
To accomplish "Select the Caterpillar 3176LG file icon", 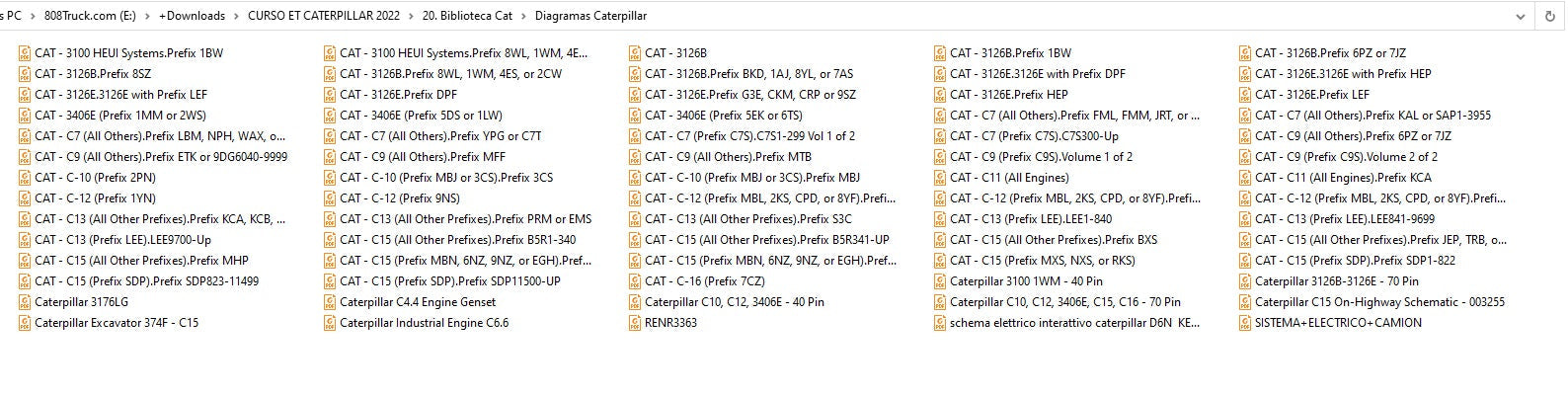I will pyautogui.click(x=25, y=302).
